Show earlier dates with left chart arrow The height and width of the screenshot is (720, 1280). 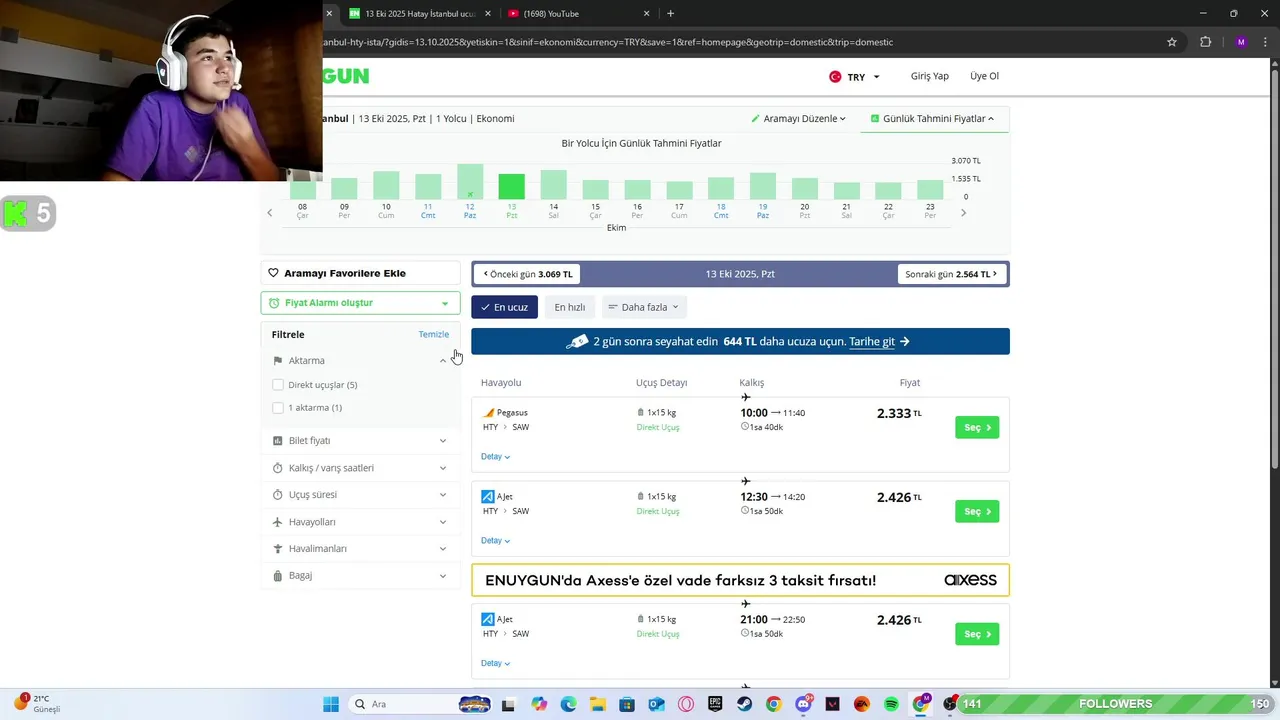point(270,213)
